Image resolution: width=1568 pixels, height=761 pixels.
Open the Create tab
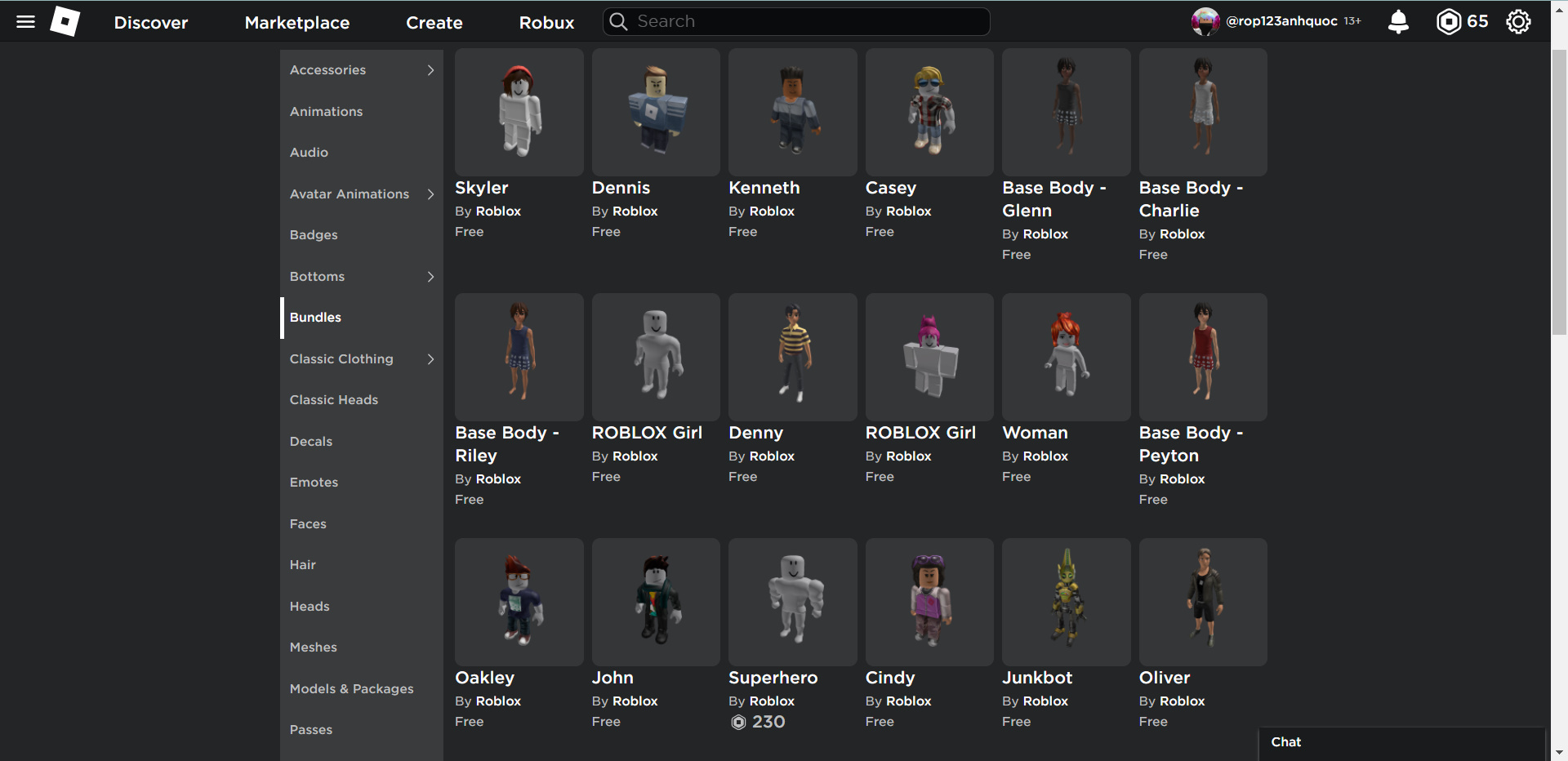pos(434,23)
